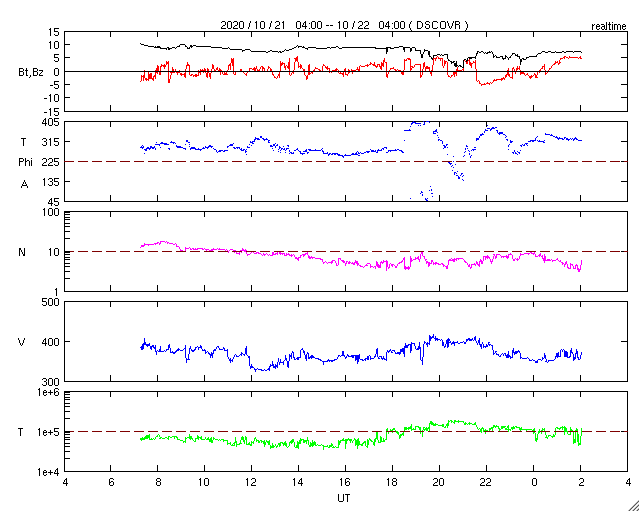Click the "-5" tick on the Bt,Bz axis
This screenshot has height=512, width=640.
[x=55, y=85]
